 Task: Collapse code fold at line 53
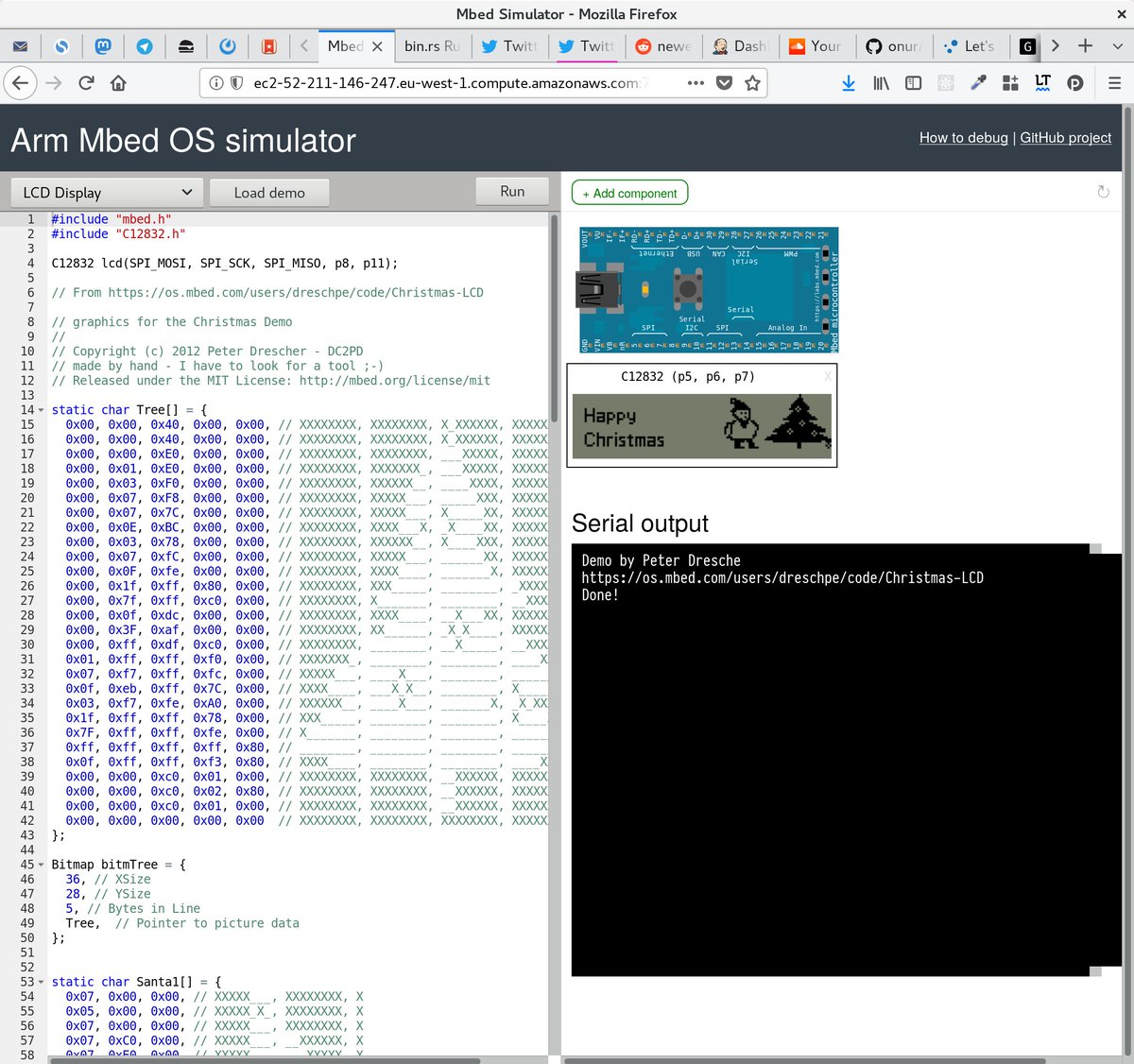pyautogui.click(x=41, y=983)
